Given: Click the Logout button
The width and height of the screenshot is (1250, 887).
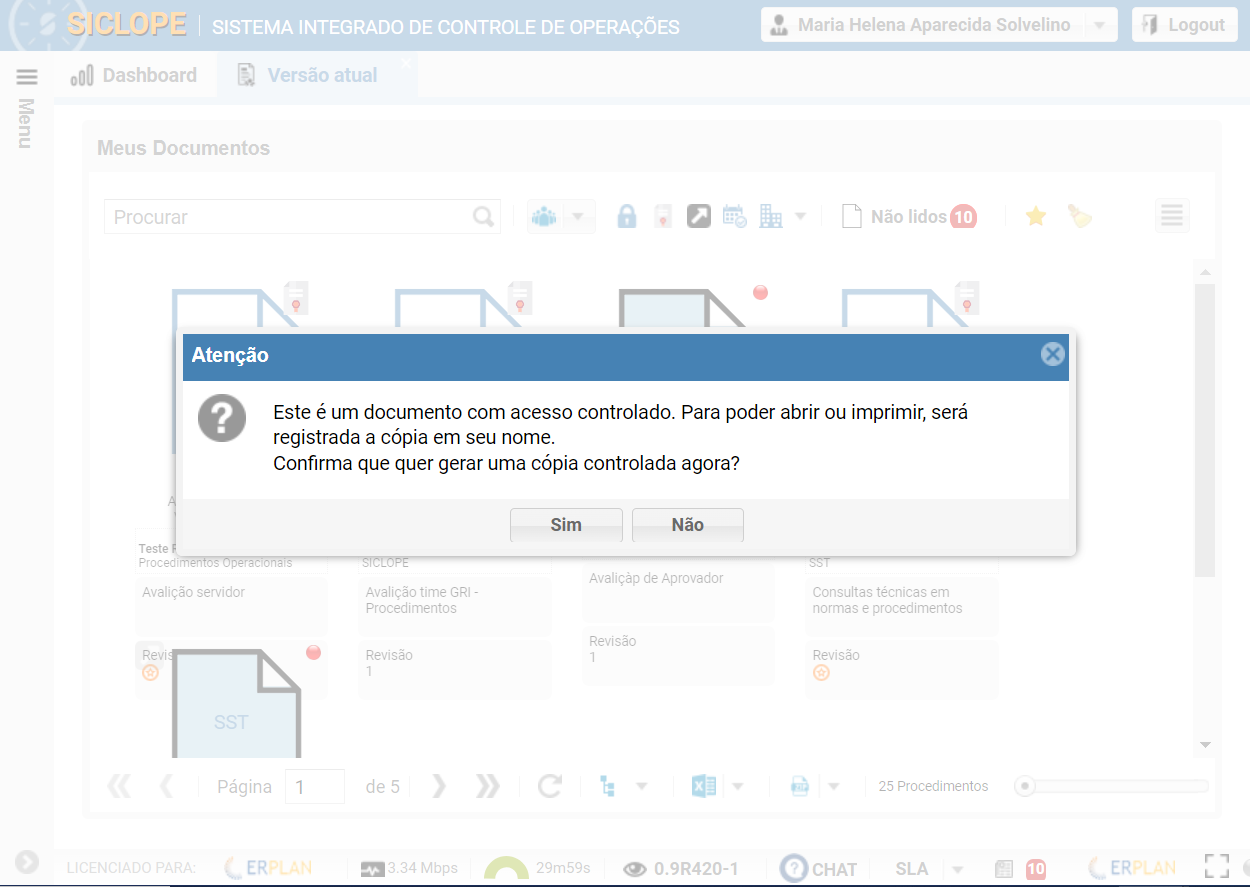Looking at the screenshot, I should click(x=1184, y=25).
